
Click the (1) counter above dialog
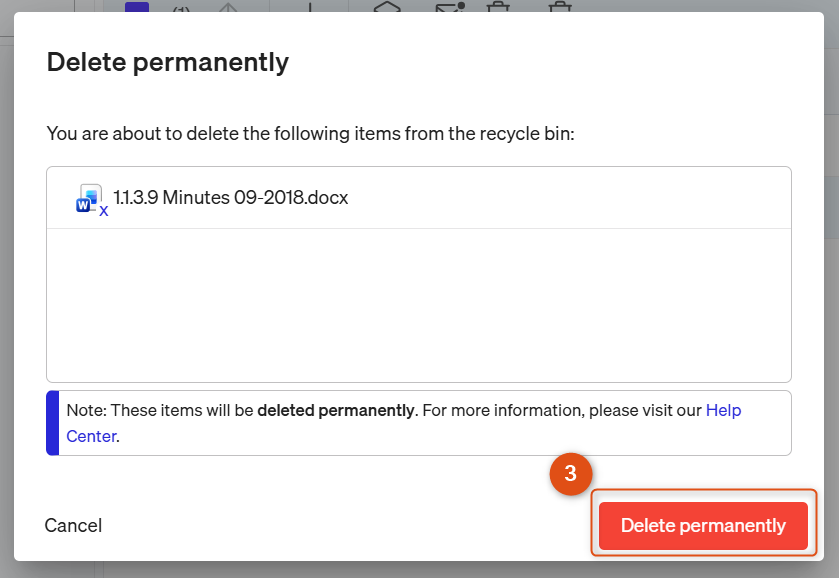[x=181, y=9]
